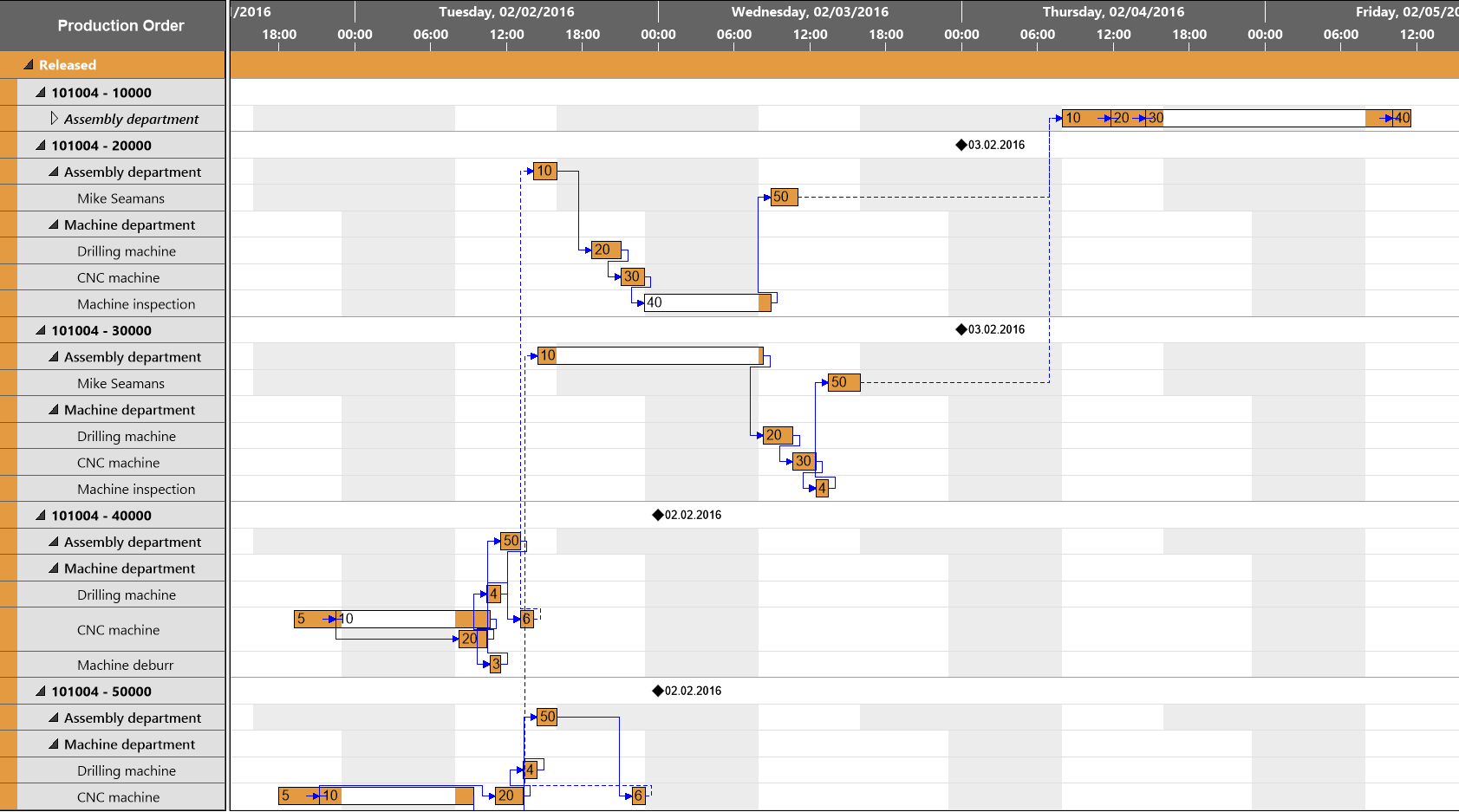This screenshot has height=812, width=1459.
Task: Select operation 50 in order 30000 Mike Seamans row
Action: click(x=843, y=382)
